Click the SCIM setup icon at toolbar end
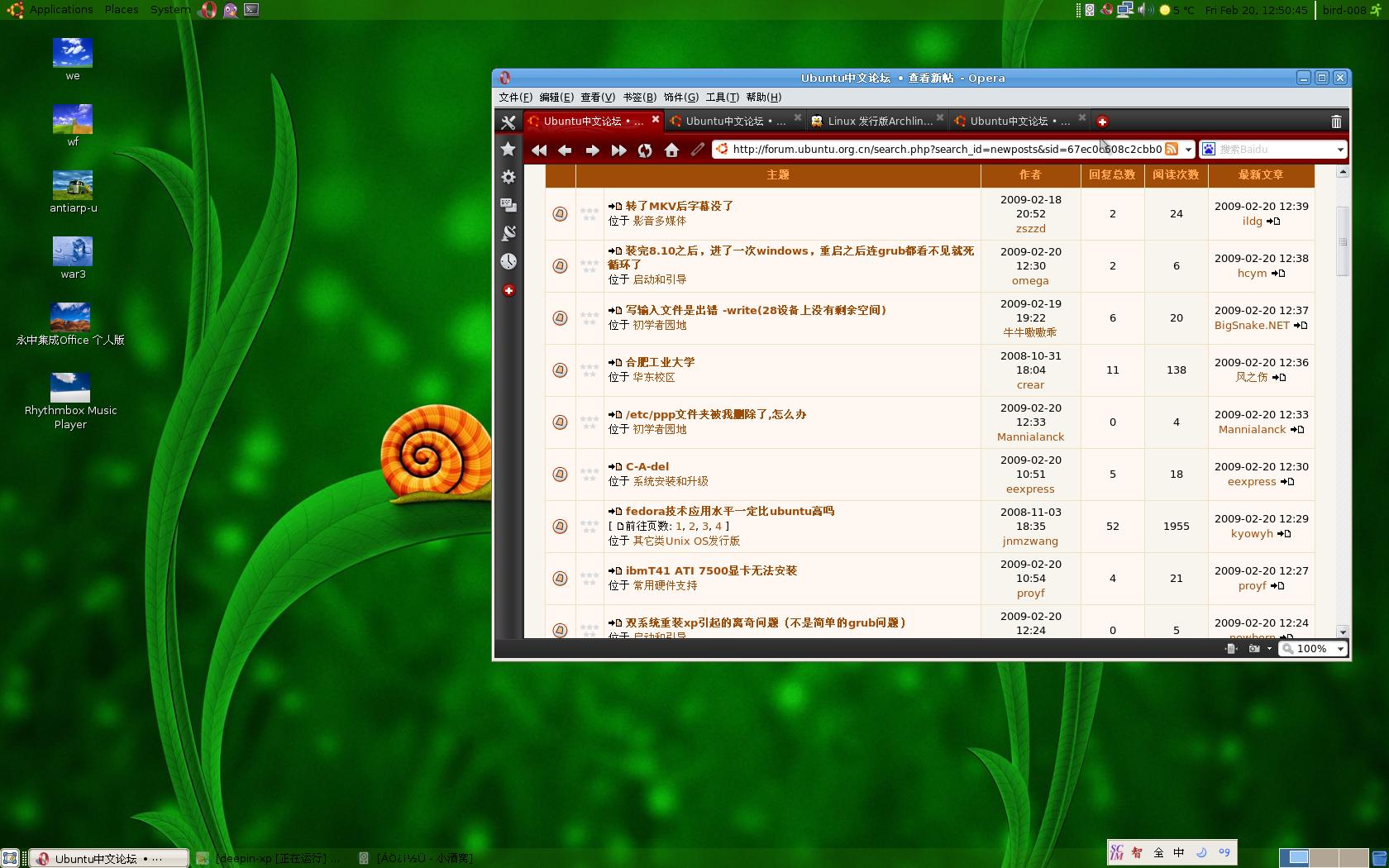This screenshot has height=868, width=1389. (1224, 852)
